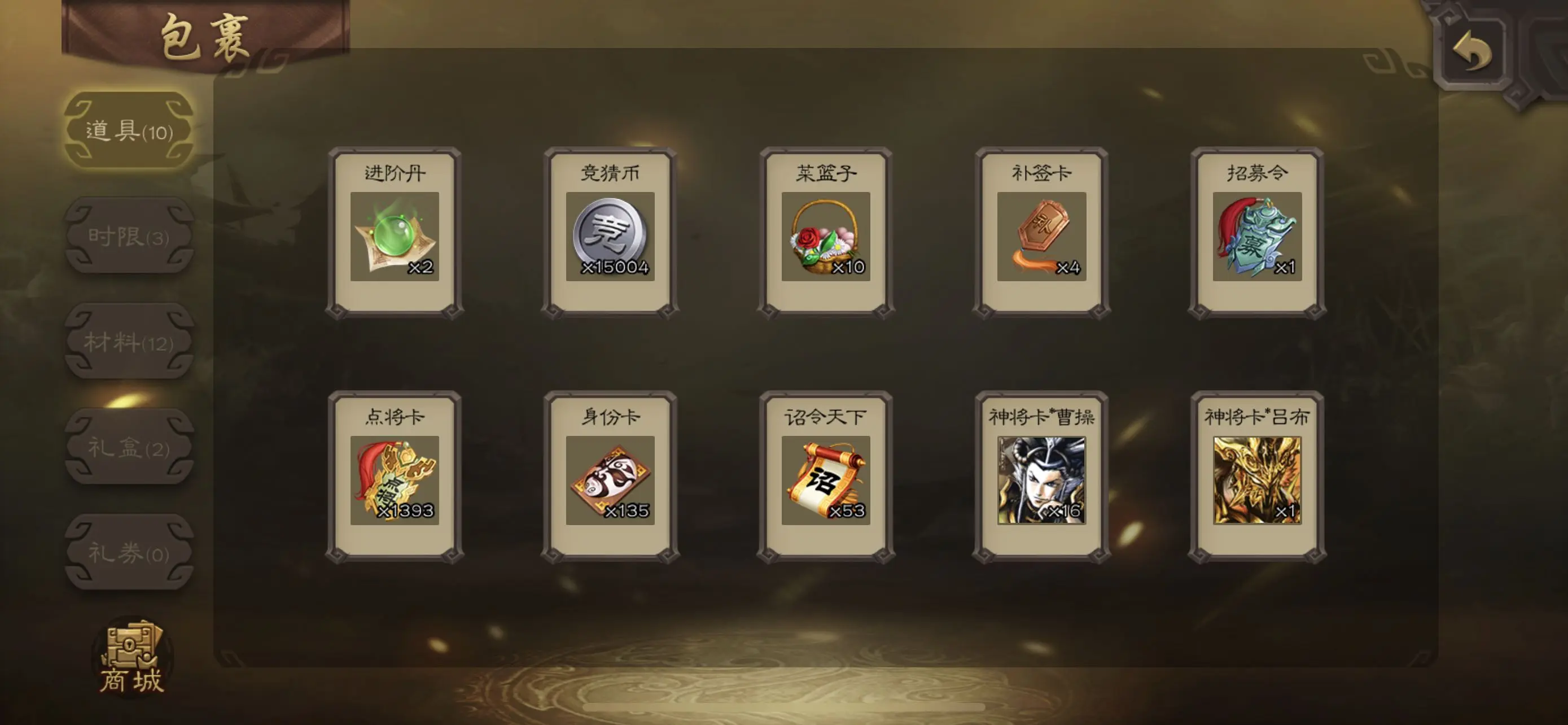
Task: Open the 诏令天下 scroll item
Action: 825,480
